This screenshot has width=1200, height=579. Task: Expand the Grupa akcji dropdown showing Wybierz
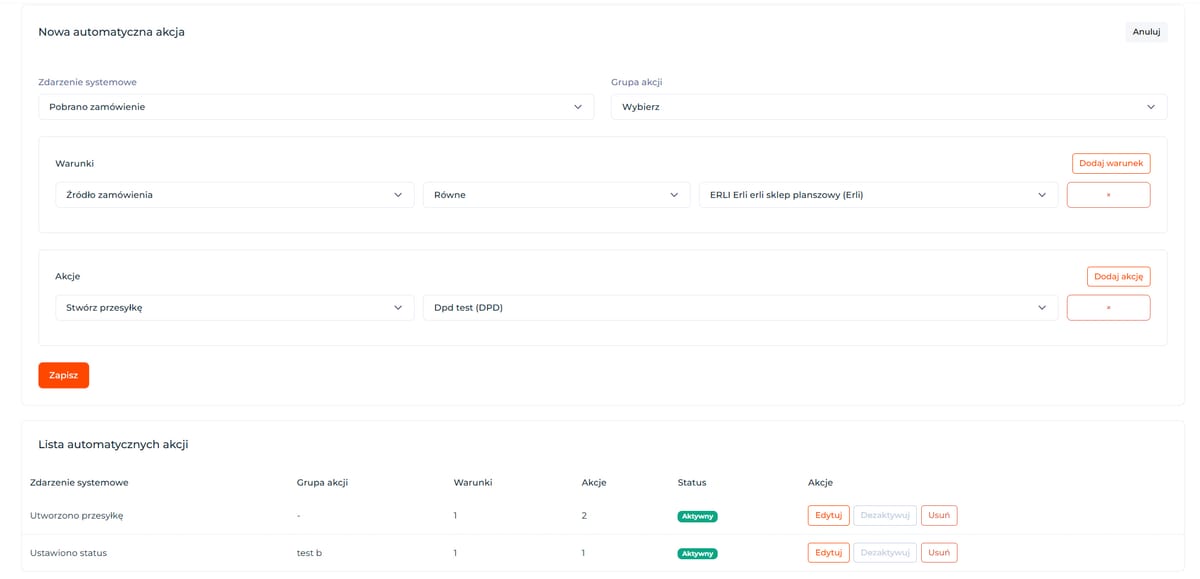[889, 107]
